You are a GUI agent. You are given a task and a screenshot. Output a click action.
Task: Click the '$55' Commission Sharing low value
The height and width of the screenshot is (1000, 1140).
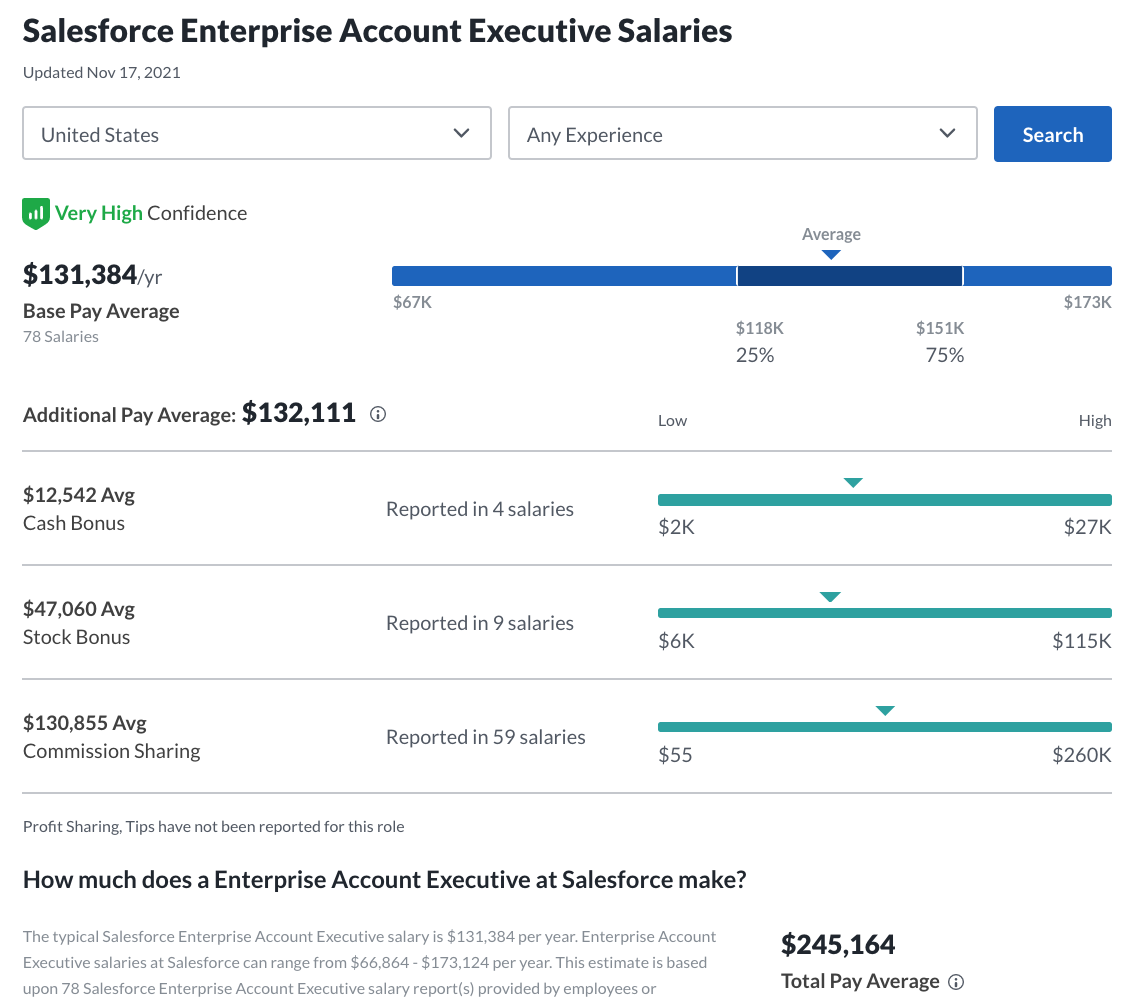(x=675, y=755)
